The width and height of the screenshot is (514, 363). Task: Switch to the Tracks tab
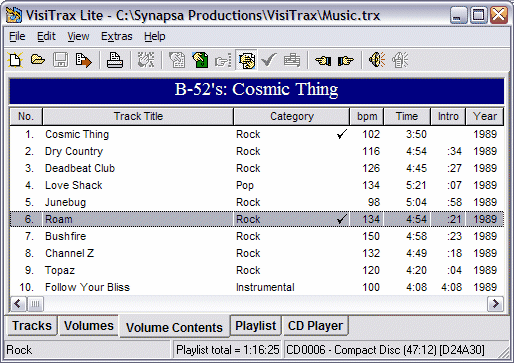(32, 326)
